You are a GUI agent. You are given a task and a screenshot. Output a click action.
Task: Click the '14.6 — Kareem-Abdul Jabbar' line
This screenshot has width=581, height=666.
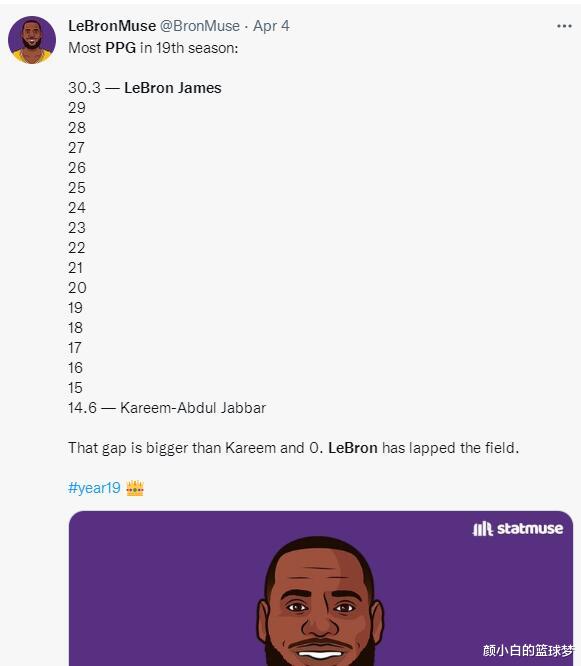click(x=167, y=408)
